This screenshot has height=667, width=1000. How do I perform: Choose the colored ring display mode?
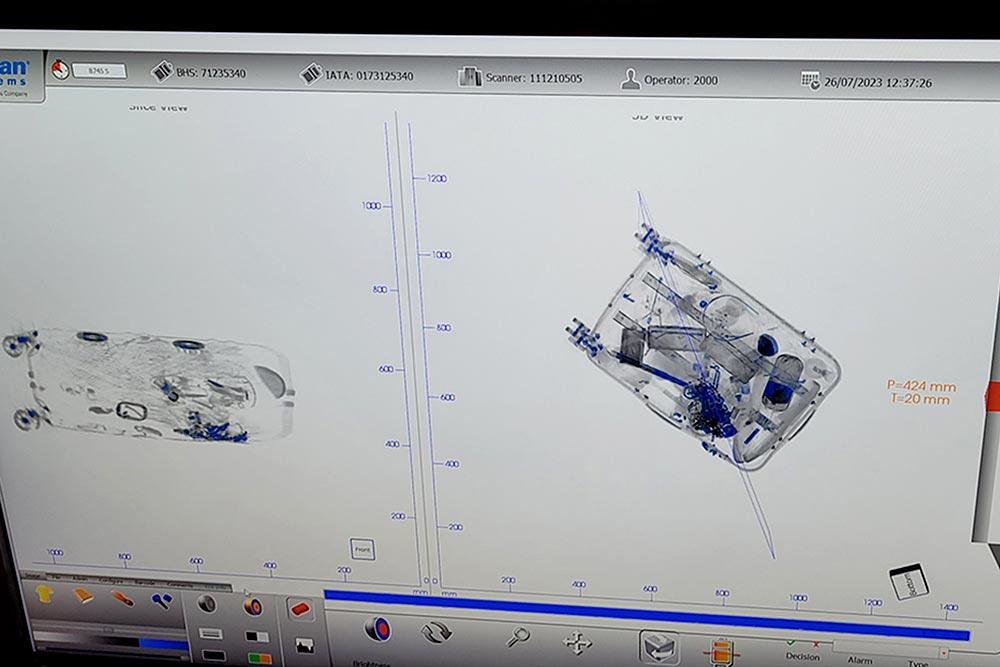pos(253,606)
